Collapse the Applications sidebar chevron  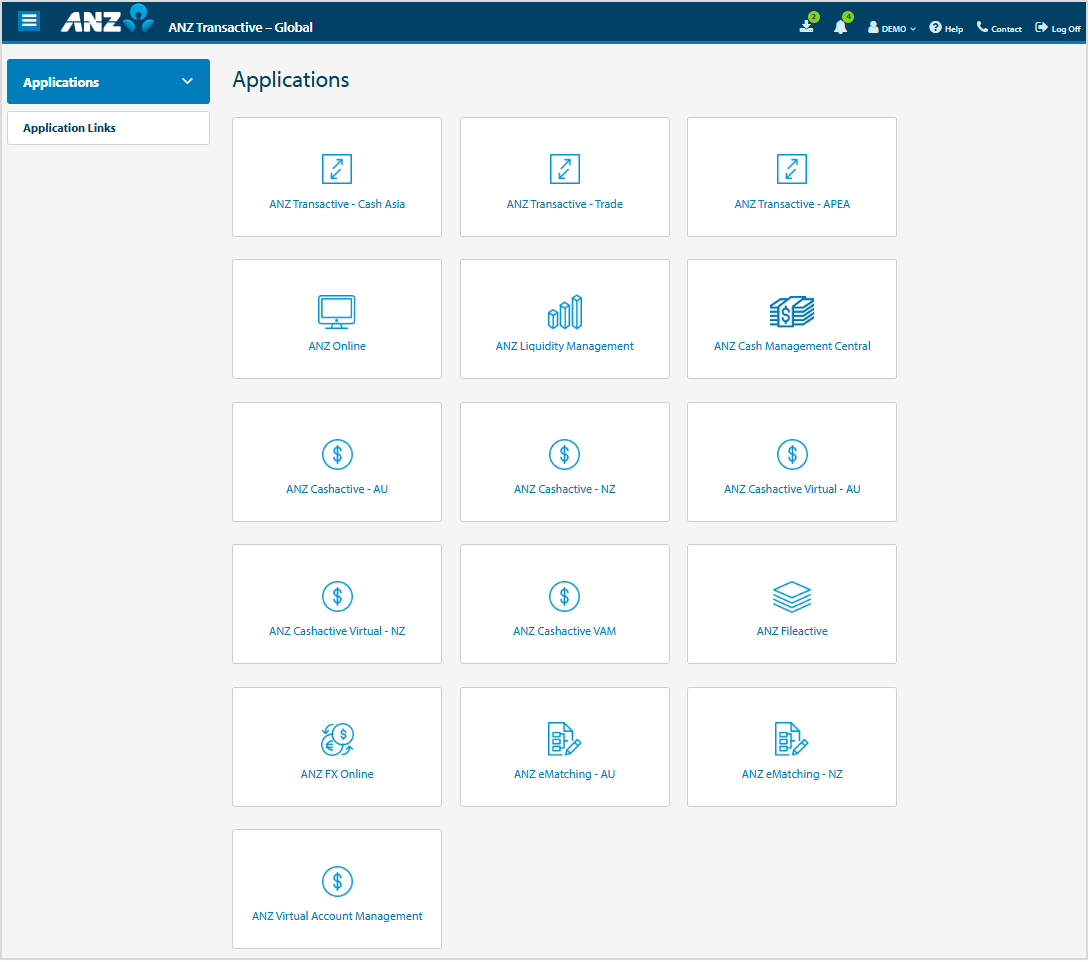187,82
